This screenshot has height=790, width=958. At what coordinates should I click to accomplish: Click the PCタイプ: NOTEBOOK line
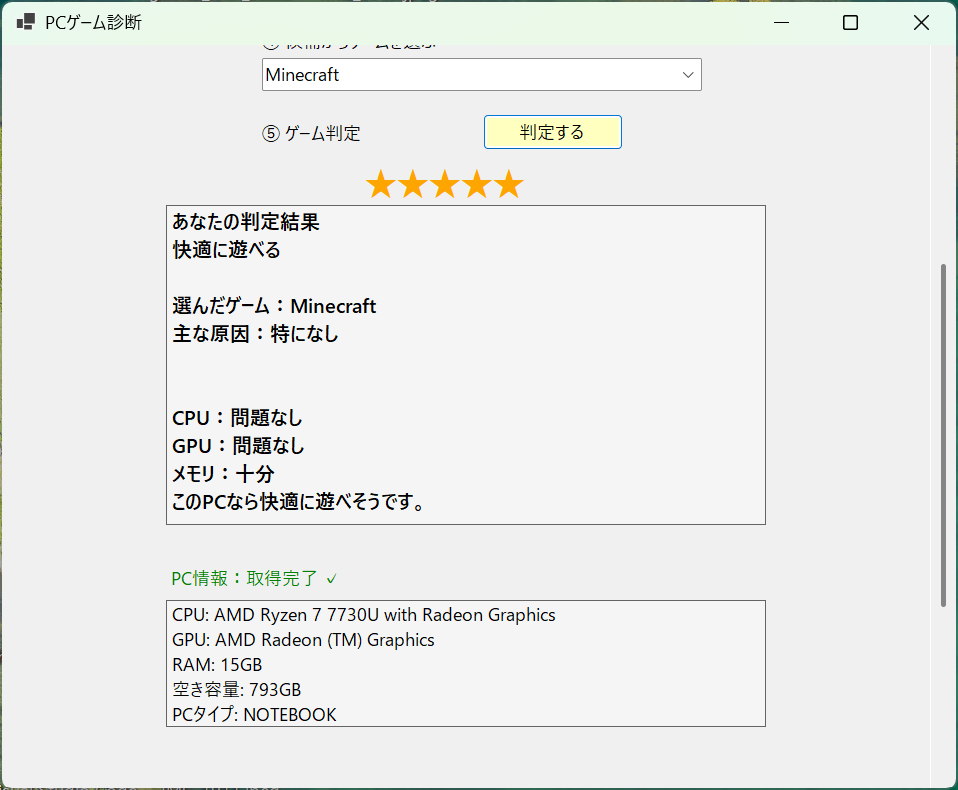tap(254, 715)
